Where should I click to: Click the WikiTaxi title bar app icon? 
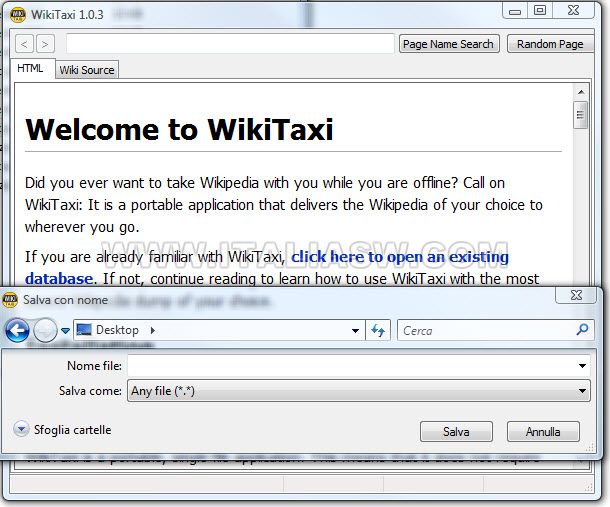coord(18,15)
